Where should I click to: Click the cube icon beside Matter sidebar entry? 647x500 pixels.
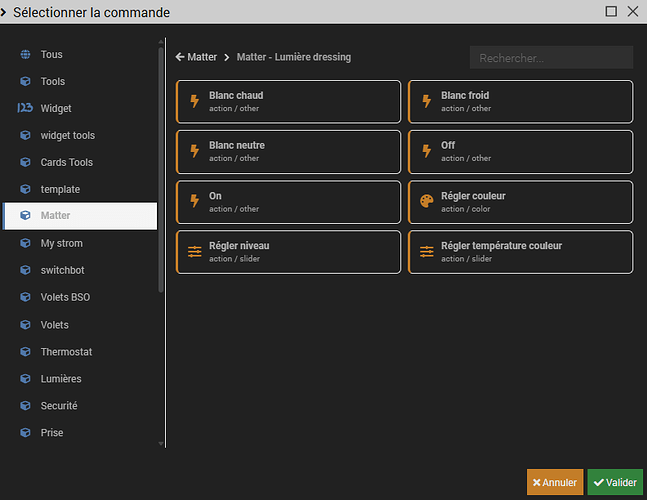[25, 215]
